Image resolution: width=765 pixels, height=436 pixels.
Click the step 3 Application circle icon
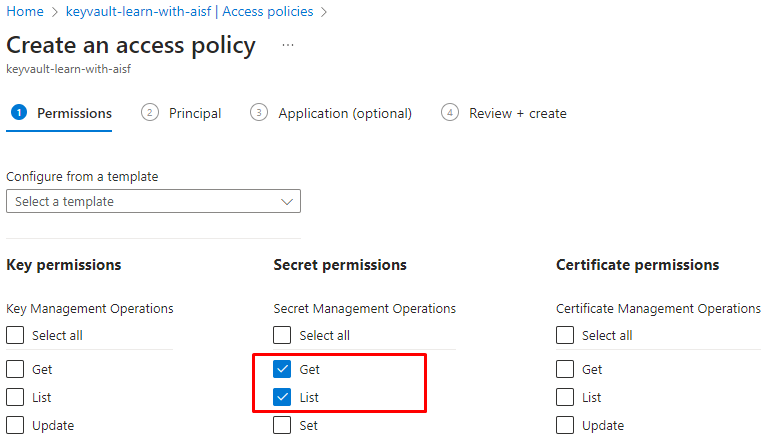pyautogui.click(x=259, y=113)
